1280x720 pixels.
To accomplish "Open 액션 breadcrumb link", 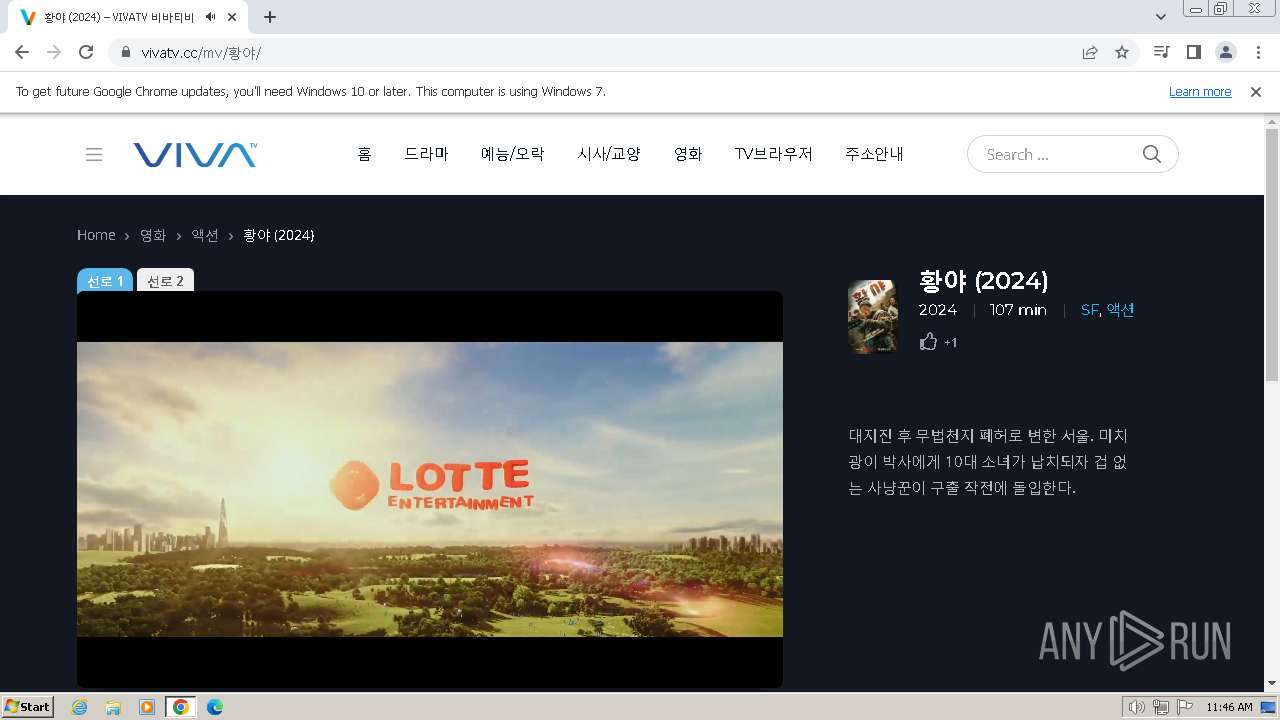I will (x=205, y=235).
